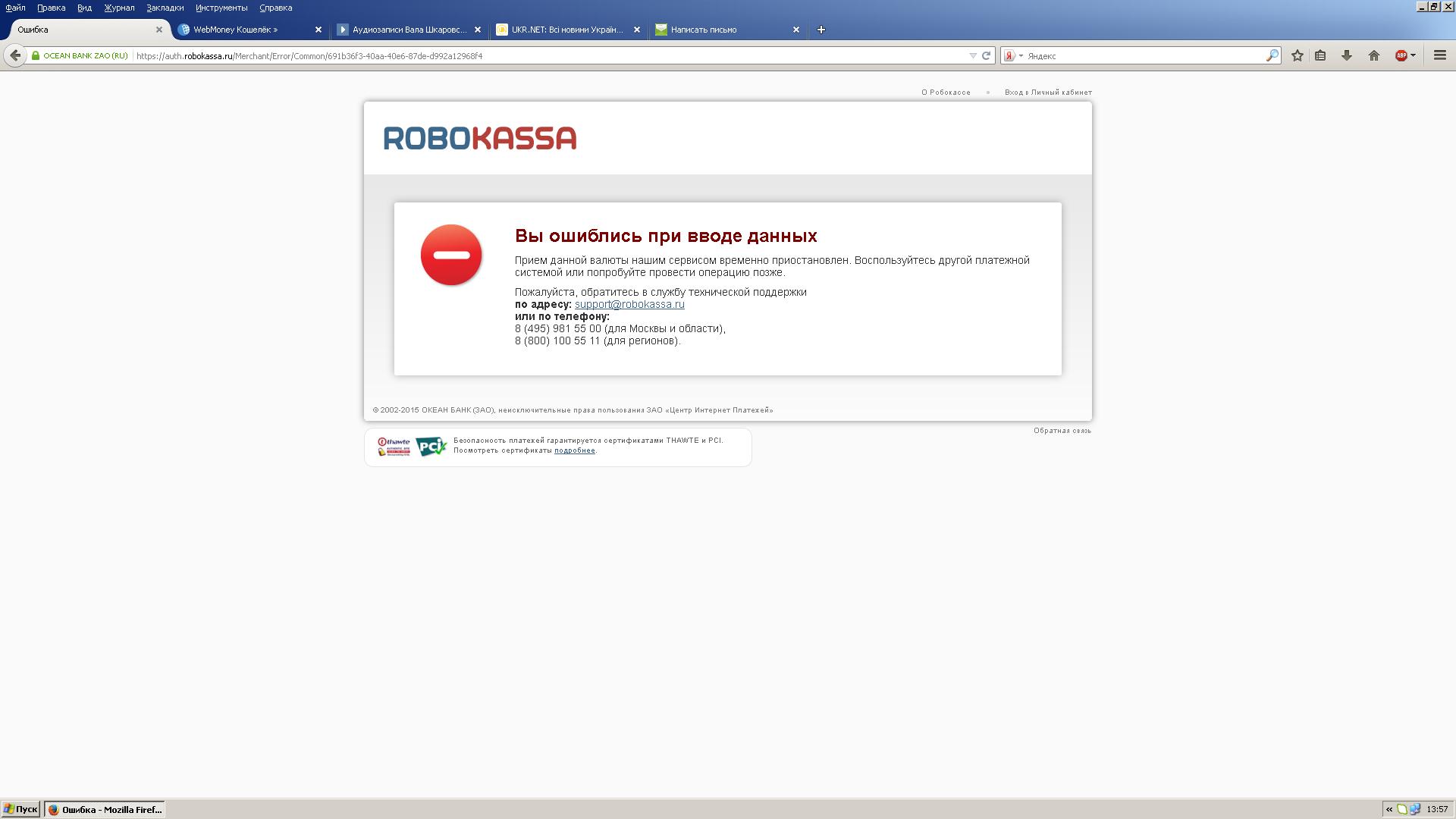Switch to the WebMoney Кошелёк tab

click(x=235, y=30)
